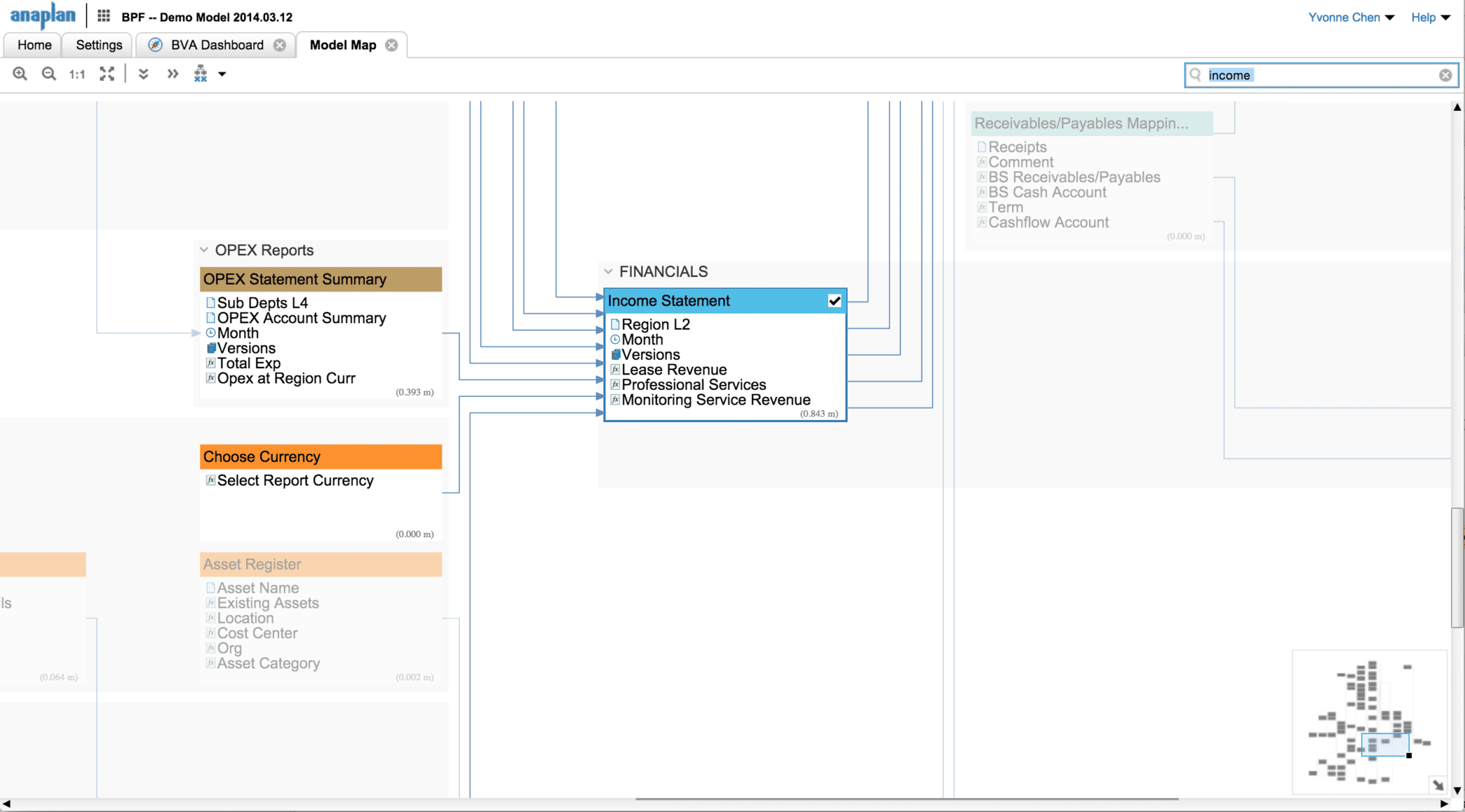Toggle the Income Statement checkbox
The width and height of the screenshot is (1465, 812).
[834, 301]
